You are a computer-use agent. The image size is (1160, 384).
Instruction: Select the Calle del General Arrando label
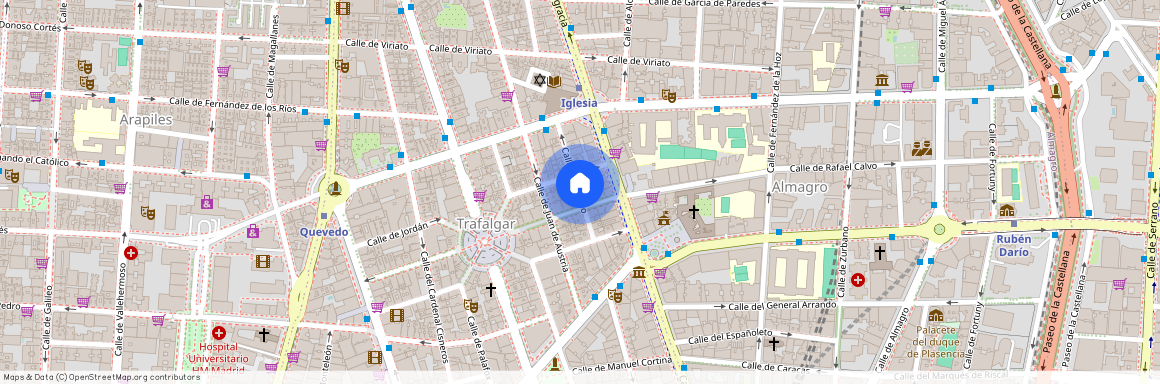click(x=783, y=306)
